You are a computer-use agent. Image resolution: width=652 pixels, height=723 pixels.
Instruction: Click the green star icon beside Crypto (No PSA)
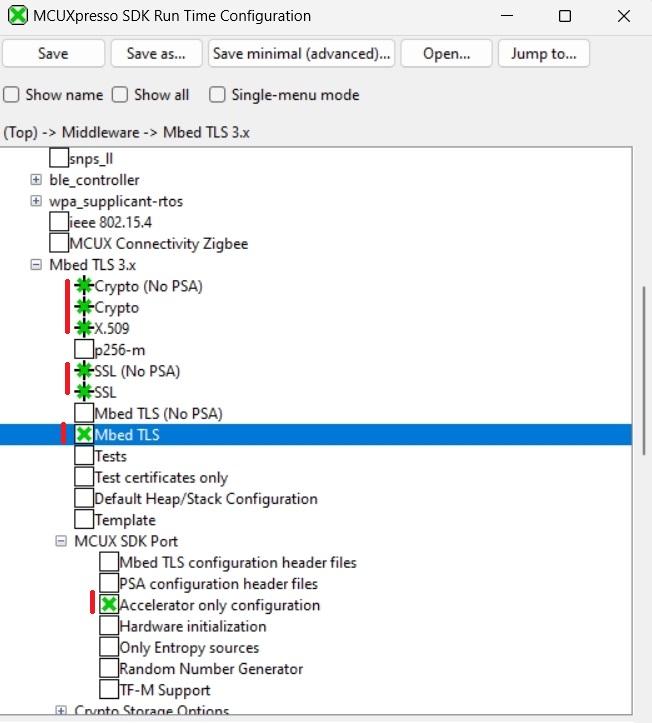click(84, 286)
